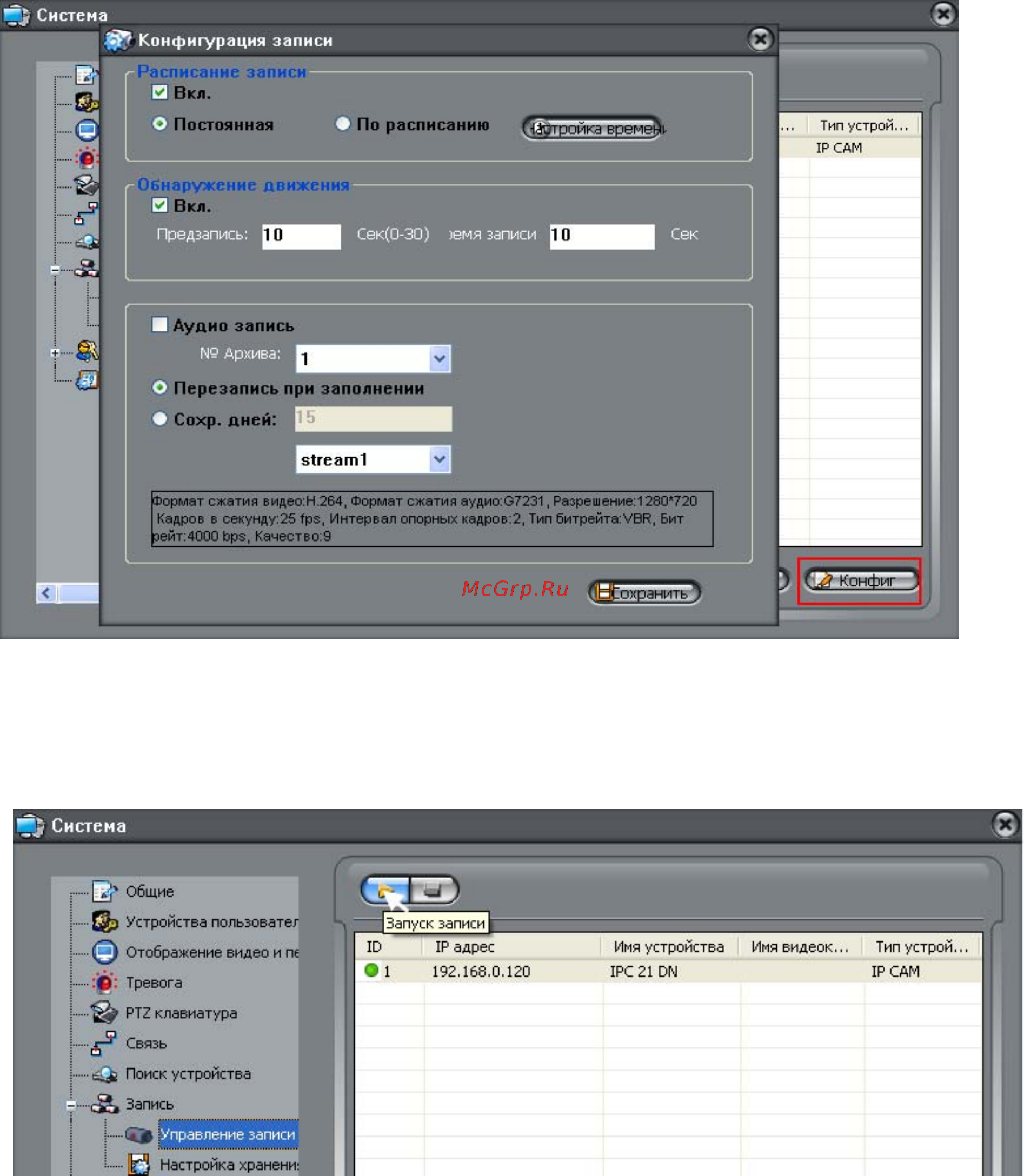Open PTZ клавиатура tree item
This screenshot has height=1176, width=1024.
click(x=181, y=1013)
